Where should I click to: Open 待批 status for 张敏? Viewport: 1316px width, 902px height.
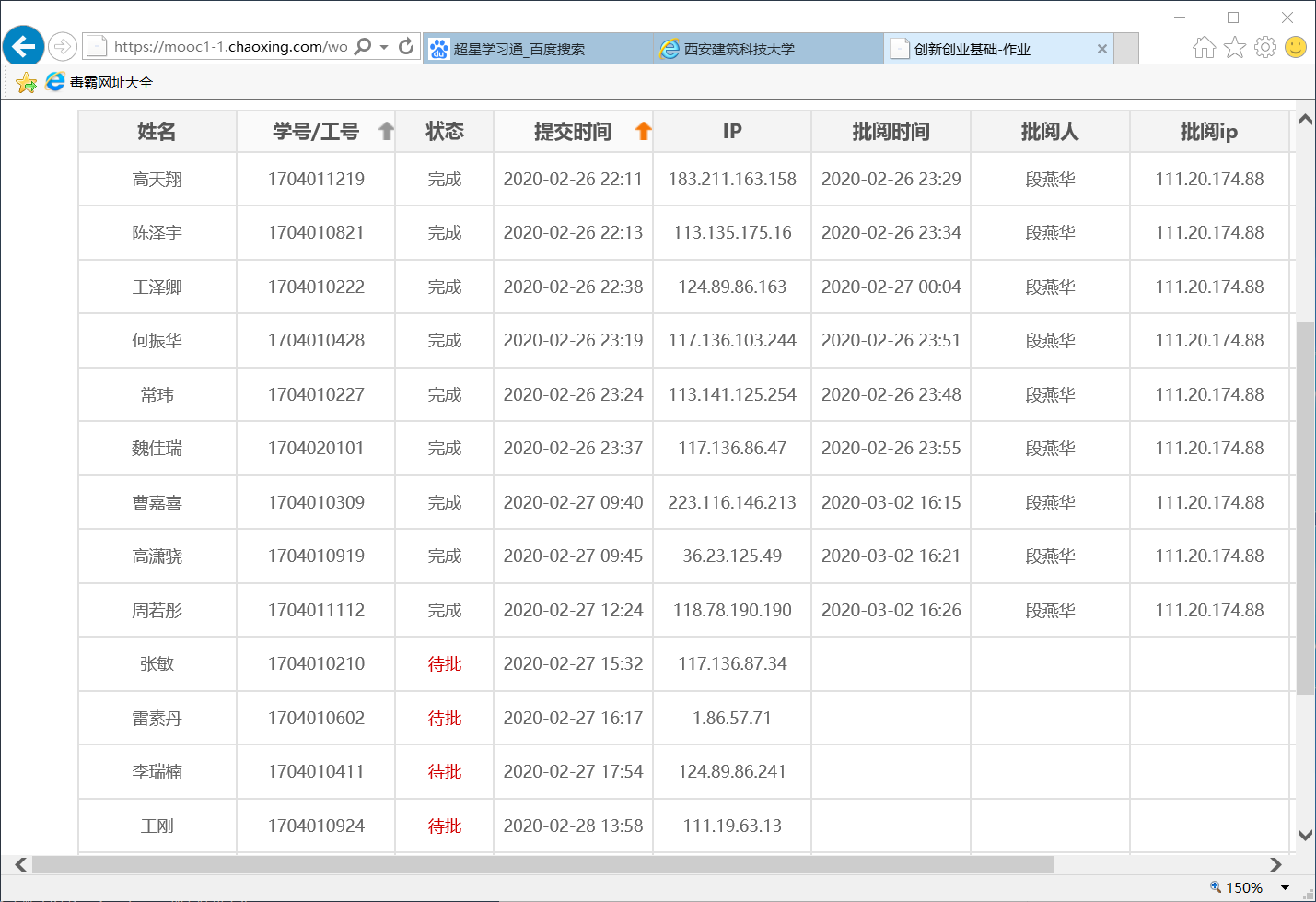click(445, 663)
